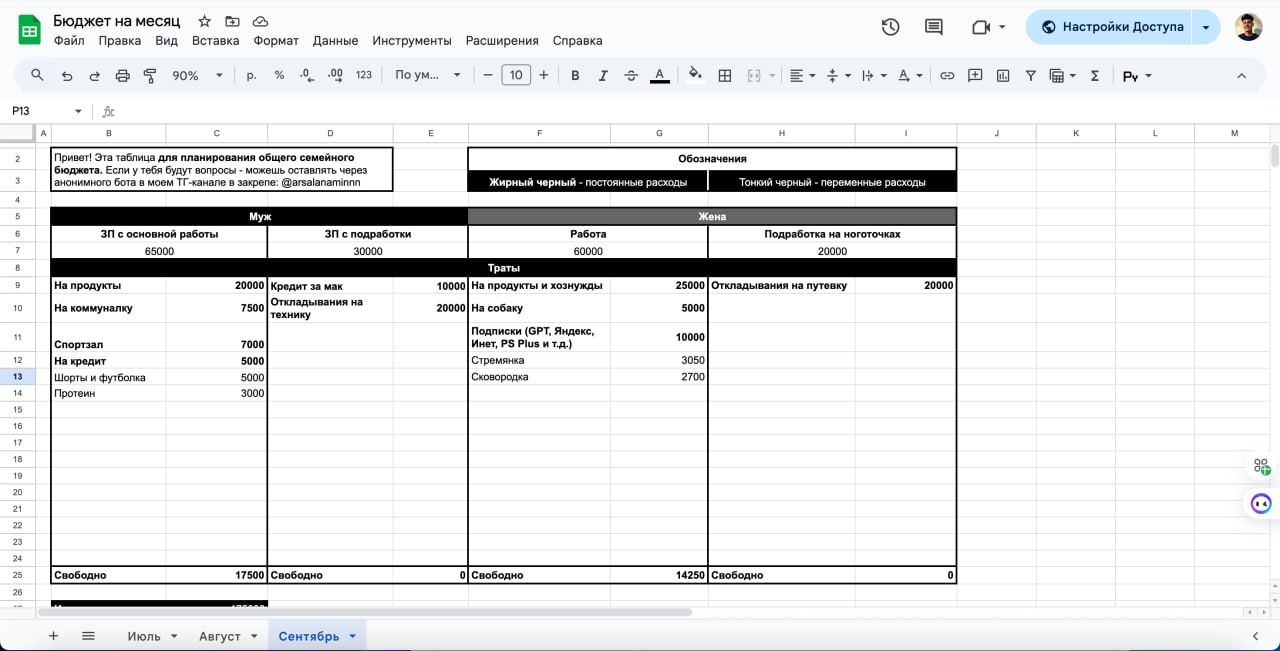Insert a link
Viewport: 1280px width, 651px height.
947,75
